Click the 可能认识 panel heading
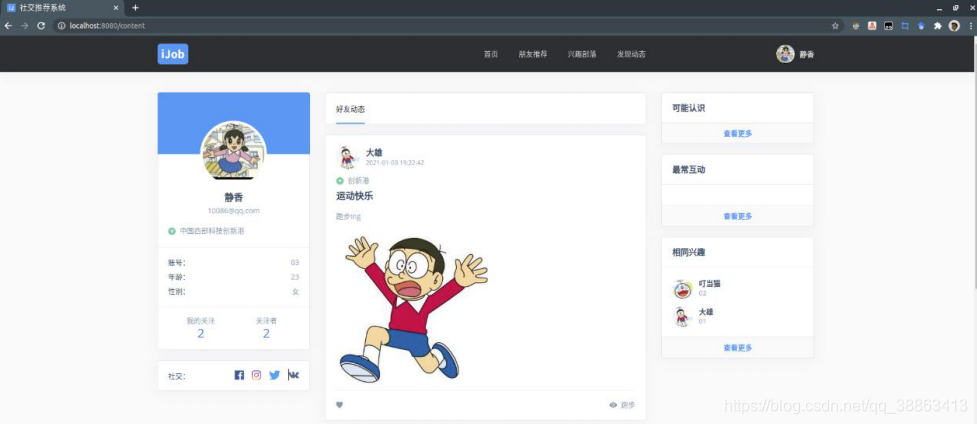 pos(689,108)
